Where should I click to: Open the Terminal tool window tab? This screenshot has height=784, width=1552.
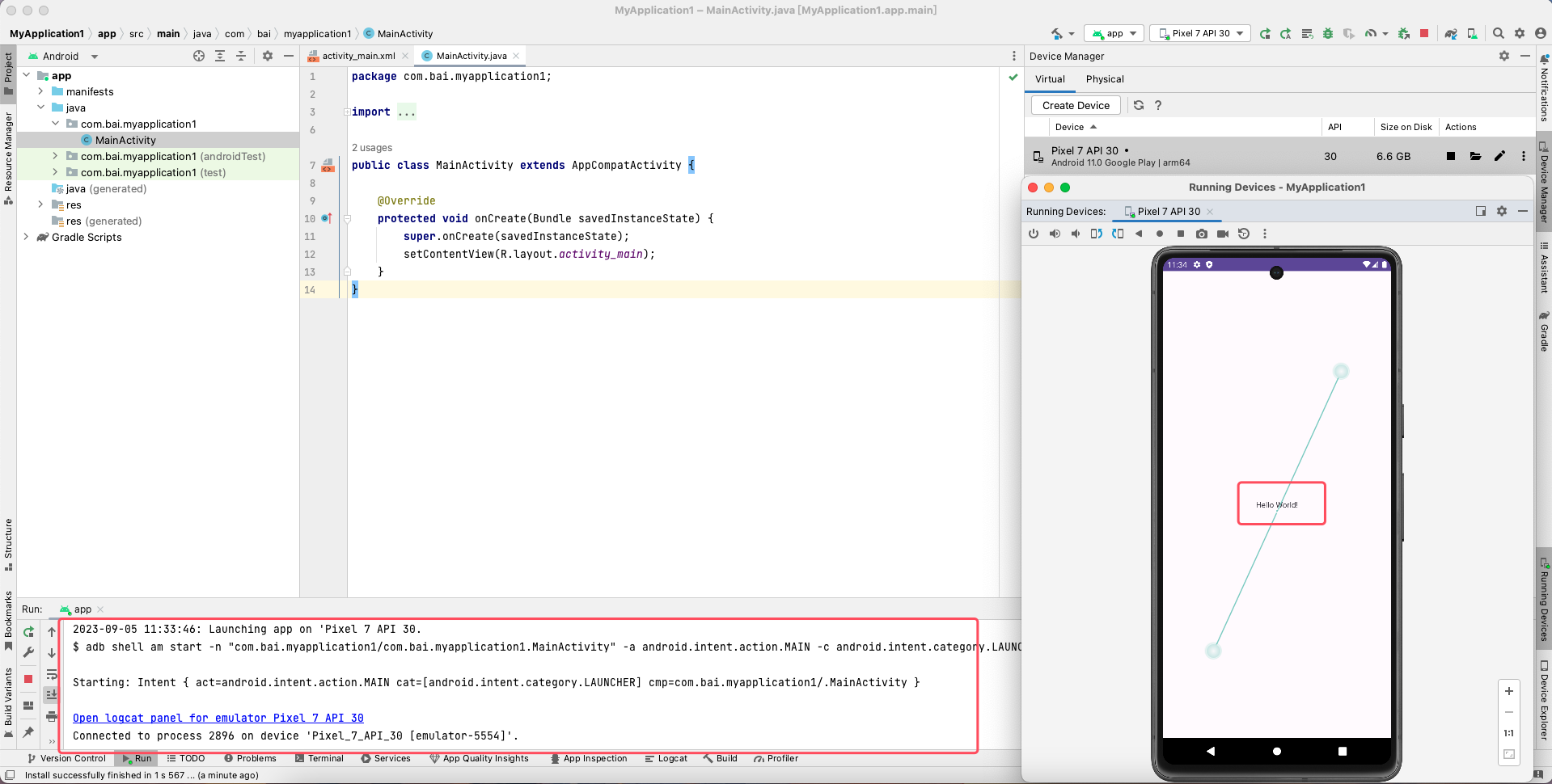[x=319, y=758]
